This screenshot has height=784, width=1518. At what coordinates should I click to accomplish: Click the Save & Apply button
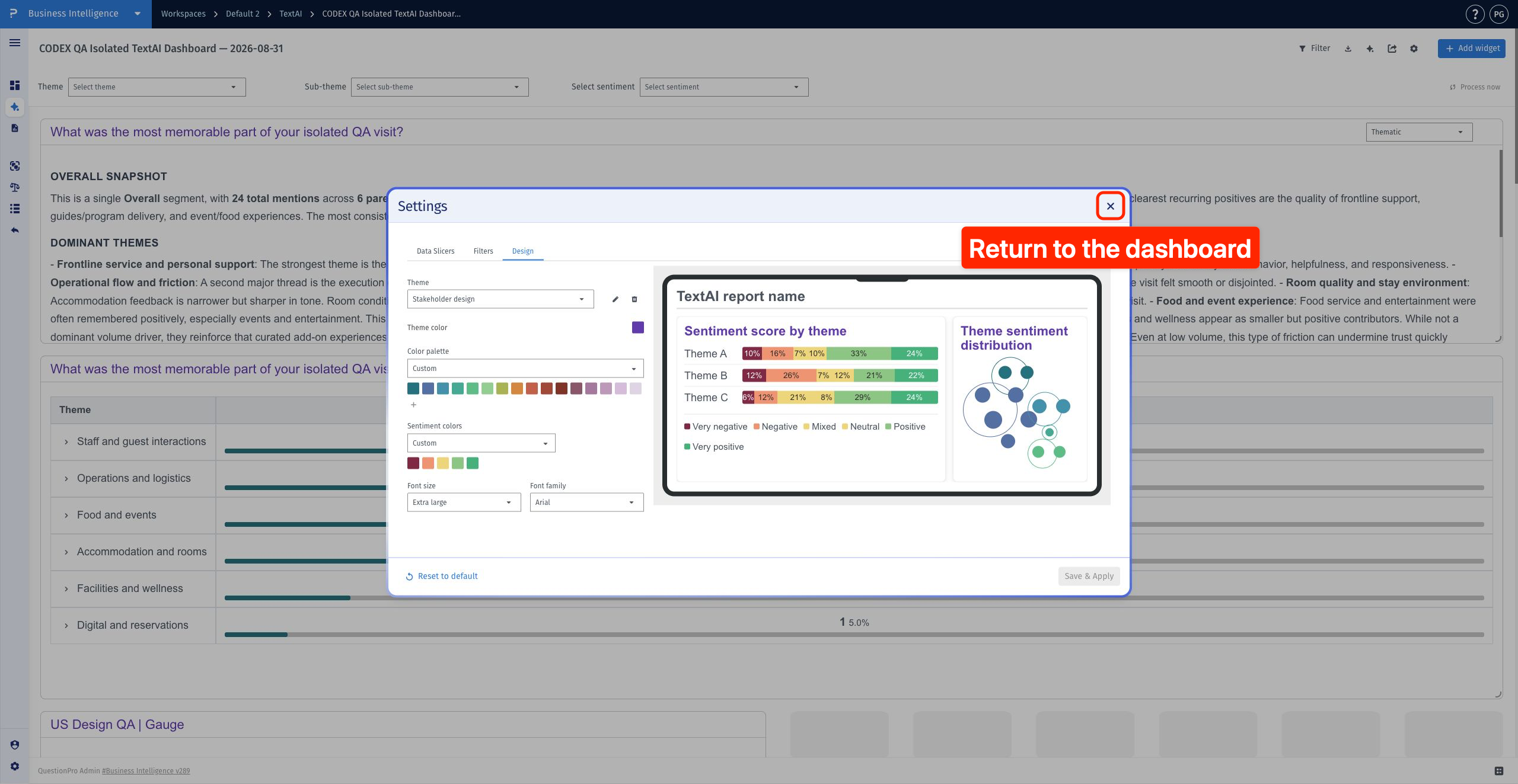[x=1089, y=576]
